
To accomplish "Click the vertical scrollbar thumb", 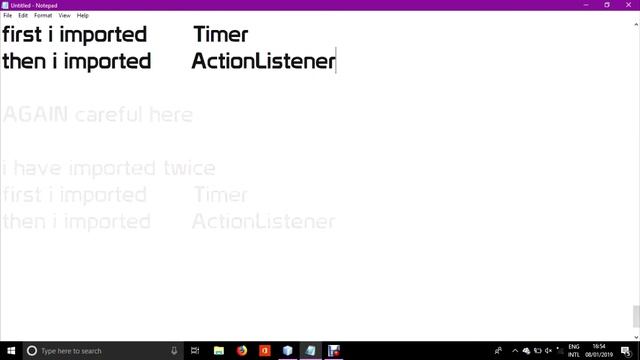I will pyautogui.click(x=636, y=316).
